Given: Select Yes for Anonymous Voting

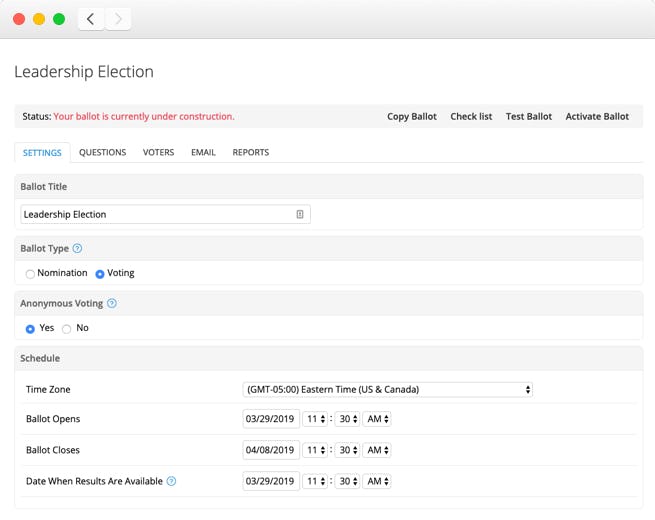Looking at the screenshot, I should 30,329.
